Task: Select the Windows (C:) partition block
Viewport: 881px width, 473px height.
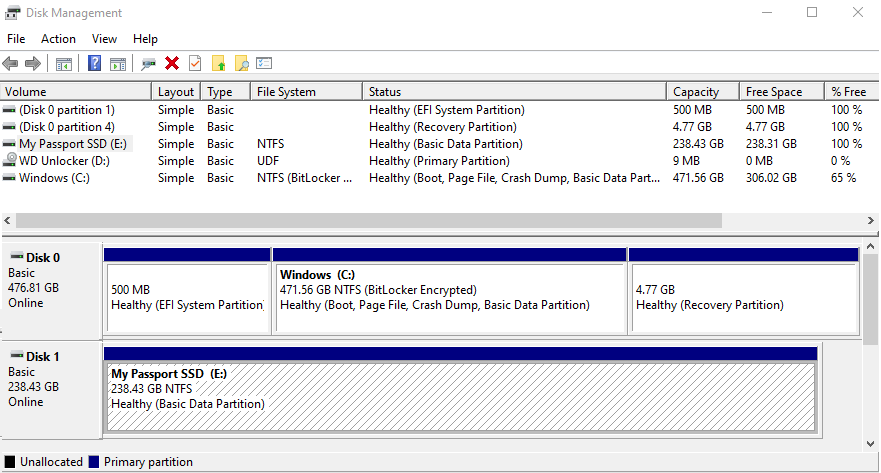Action: tap(449, 298)
